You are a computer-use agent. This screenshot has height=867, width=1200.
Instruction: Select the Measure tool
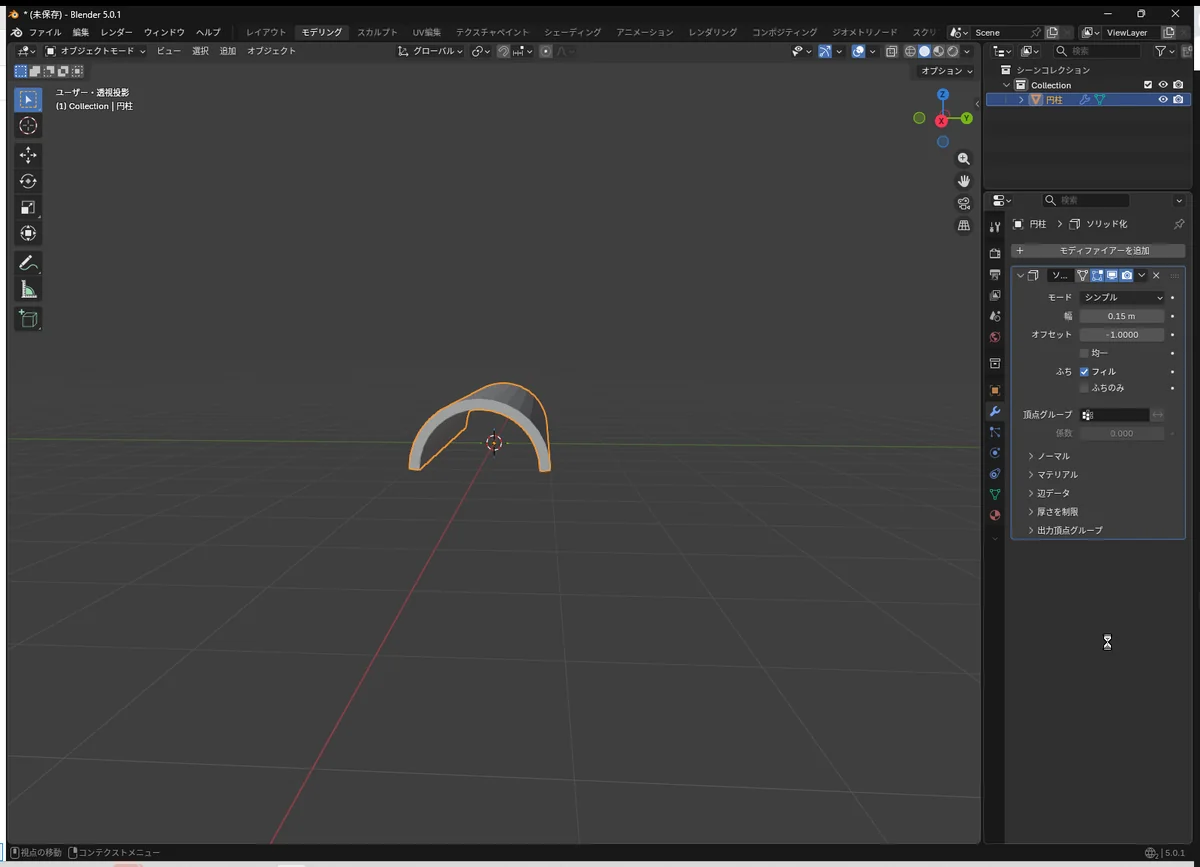(28, 290)
